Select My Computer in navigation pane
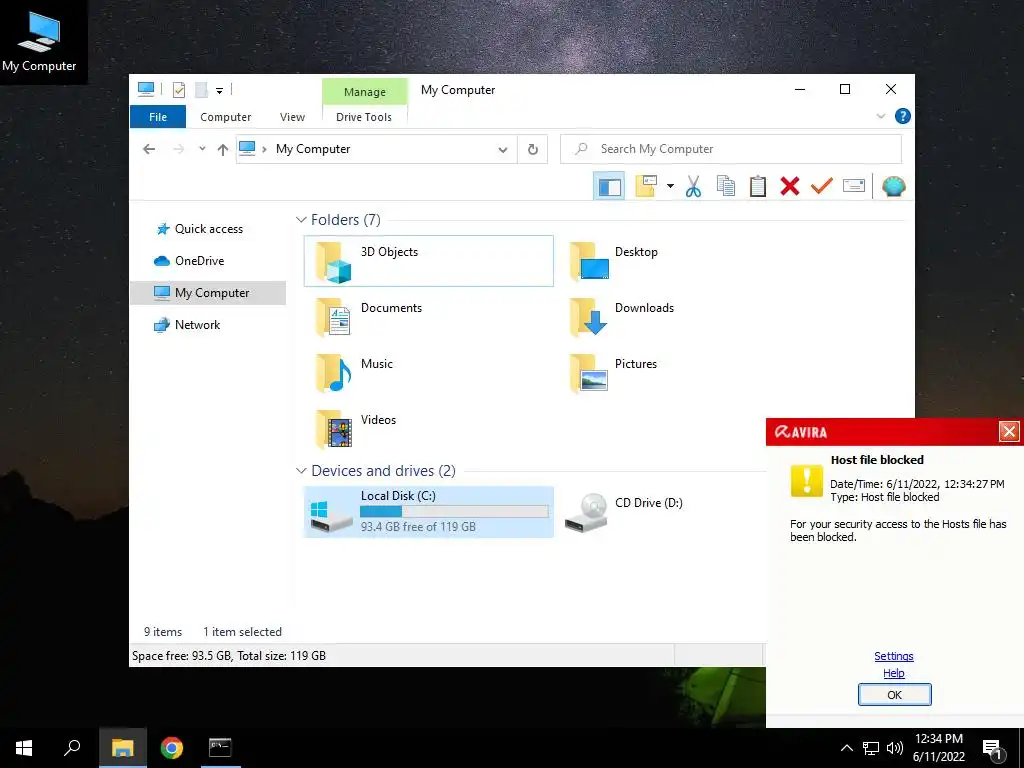 [208, 293]
